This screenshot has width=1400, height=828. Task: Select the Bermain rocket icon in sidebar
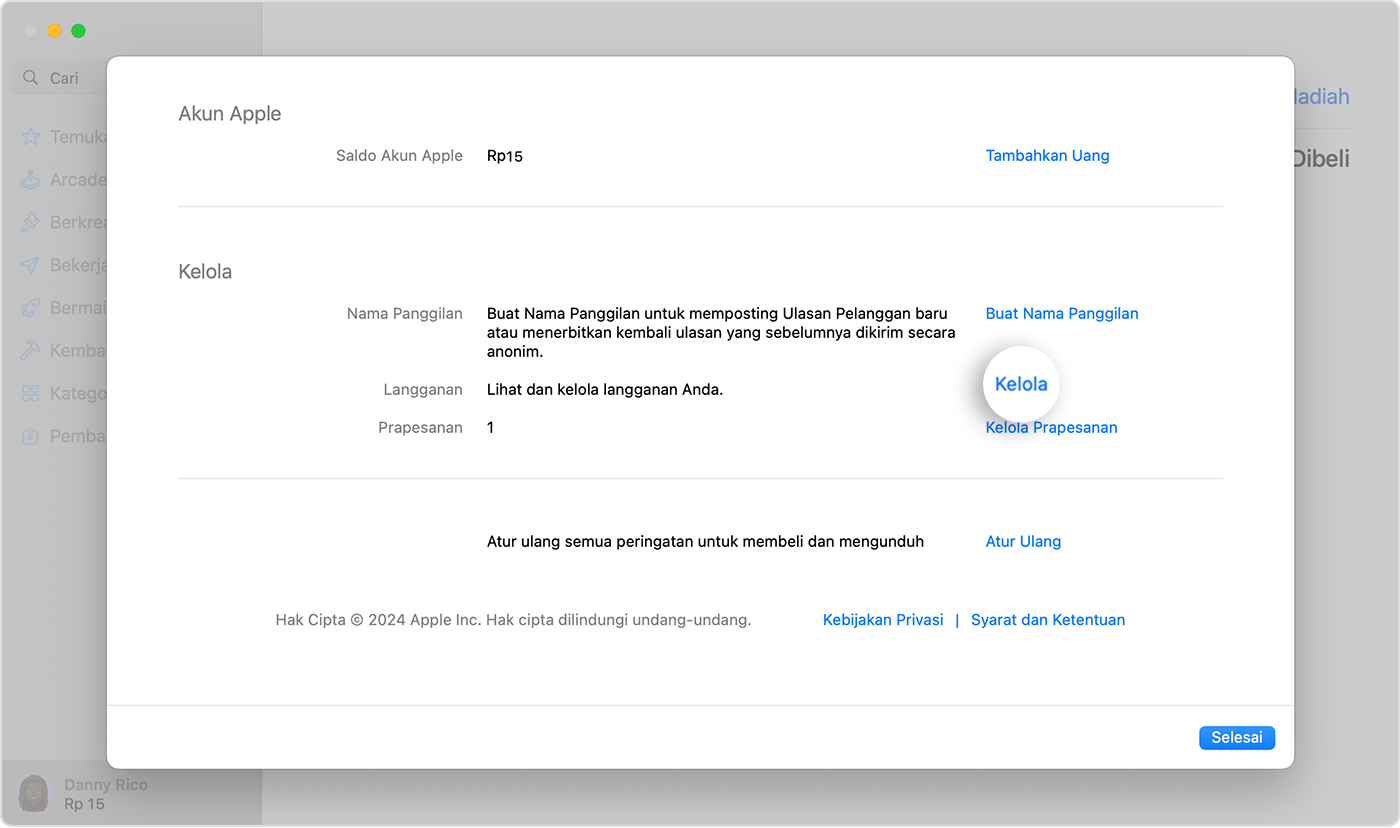click(31, 308)
